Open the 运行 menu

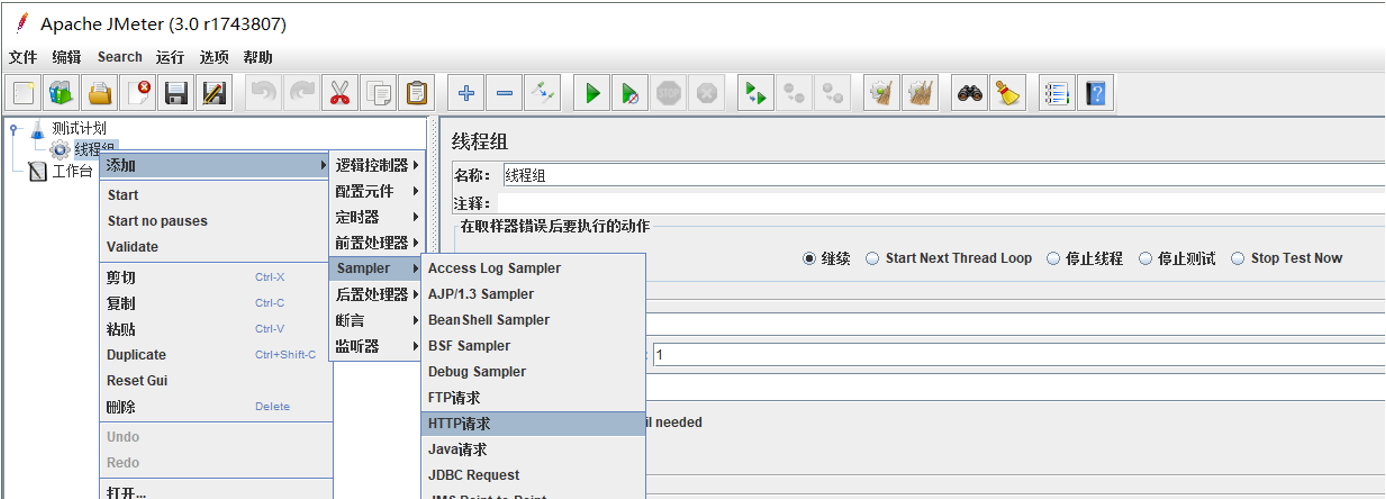pos(170,57)
